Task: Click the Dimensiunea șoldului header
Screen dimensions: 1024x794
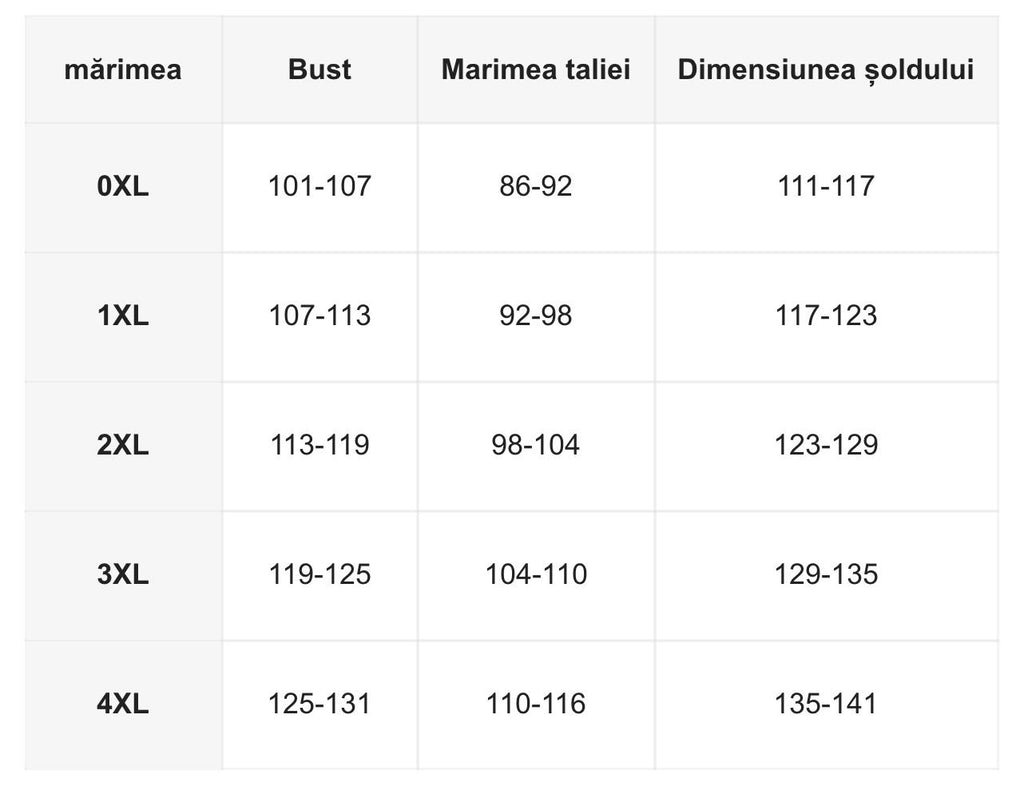Action: [826, 70]
